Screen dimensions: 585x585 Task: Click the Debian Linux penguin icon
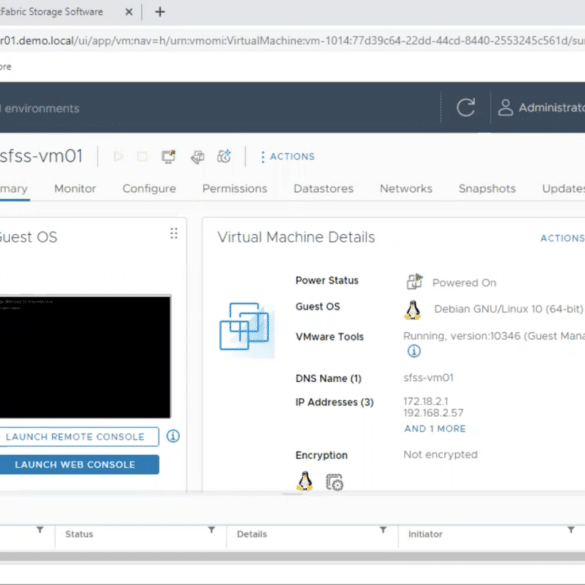pyautogui.click(x=413, y=310)
